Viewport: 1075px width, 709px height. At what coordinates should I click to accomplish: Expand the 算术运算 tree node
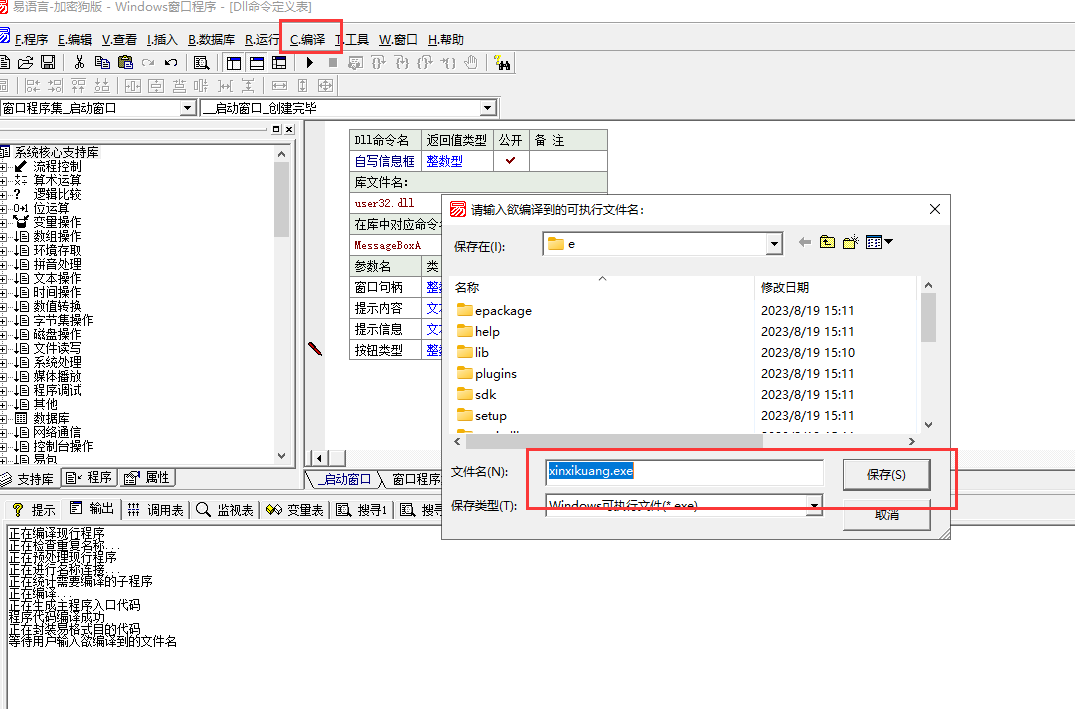pos(3,180)
